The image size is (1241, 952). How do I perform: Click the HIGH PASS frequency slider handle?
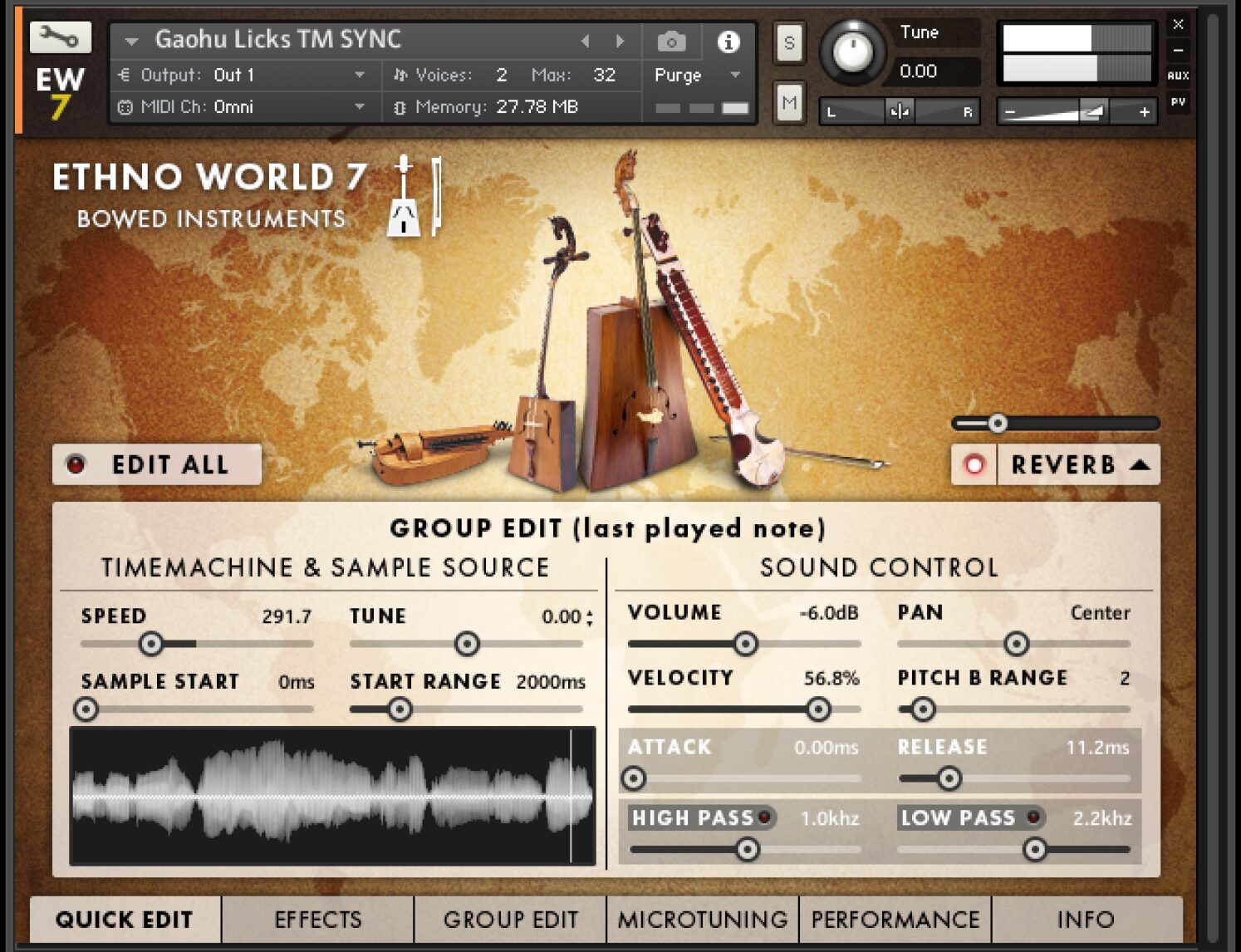tap(748, 849)
